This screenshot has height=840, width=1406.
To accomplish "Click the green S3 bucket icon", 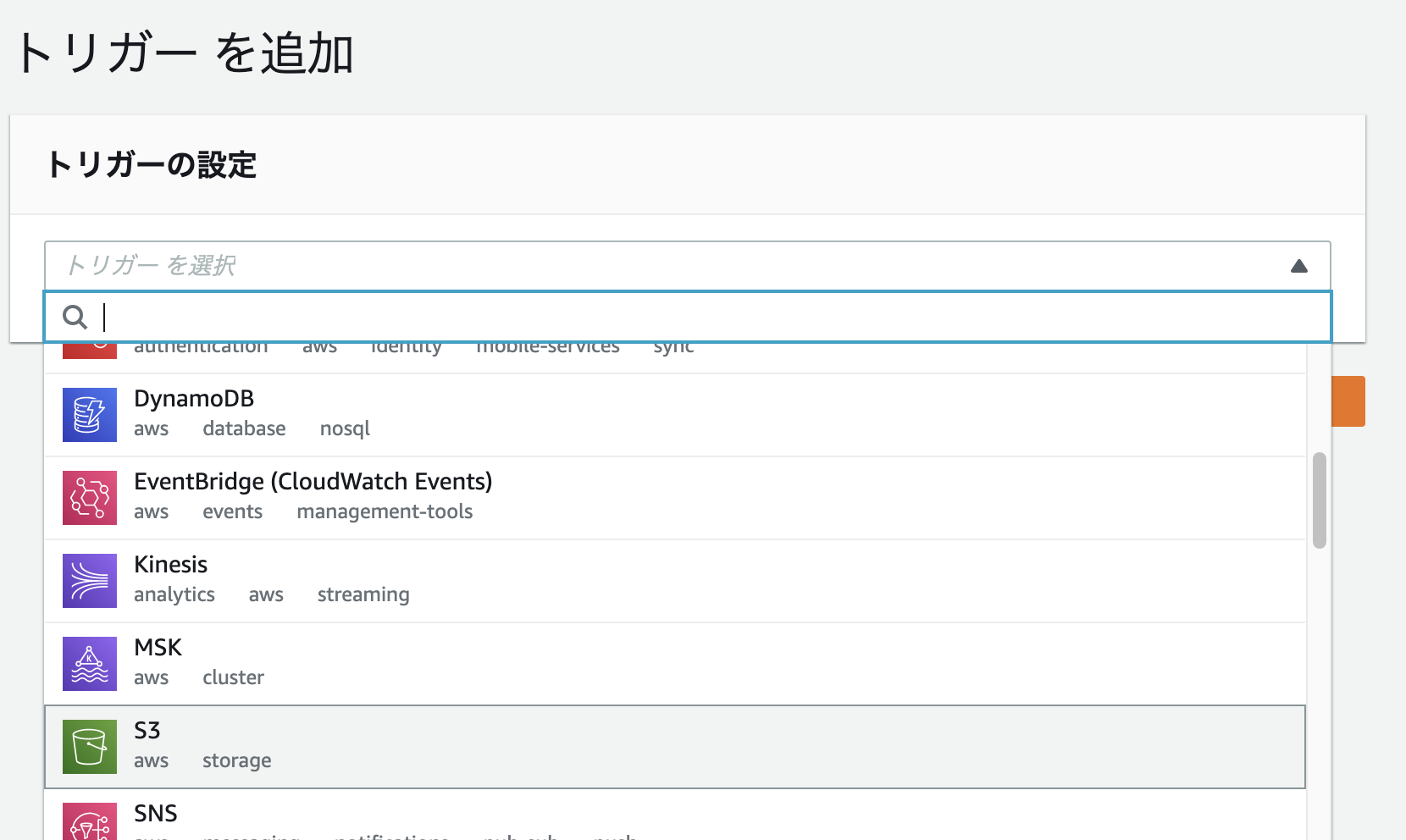I will pyautogui.click(x=89, y=747).
